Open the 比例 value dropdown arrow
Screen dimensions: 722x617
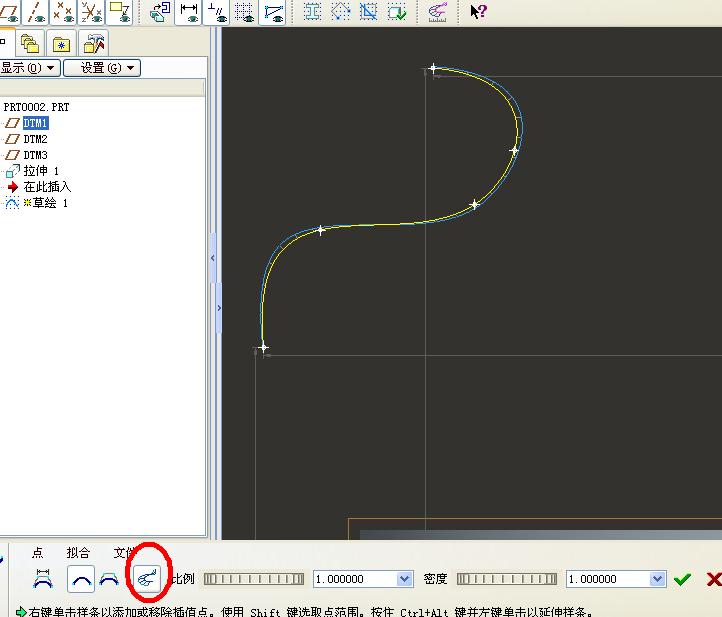click(405, 579)
